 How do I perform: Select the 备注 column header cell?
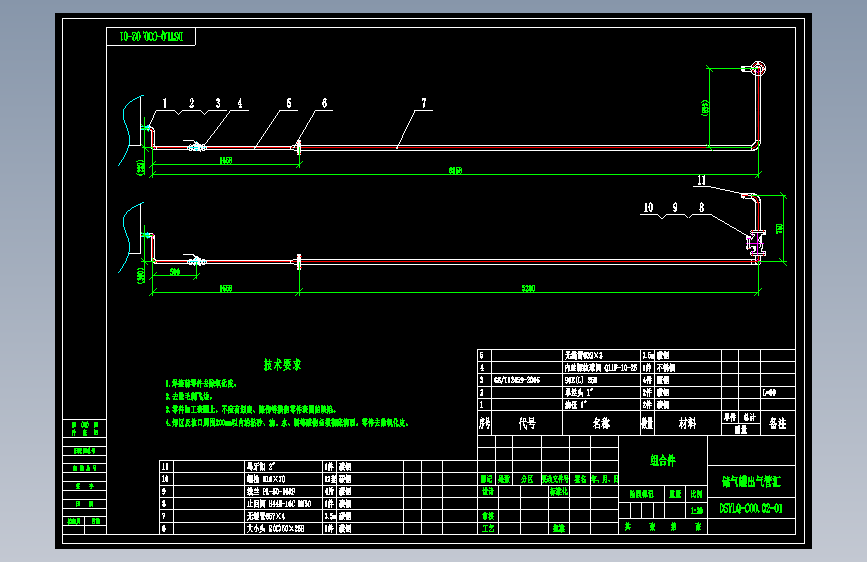point(777,423)
